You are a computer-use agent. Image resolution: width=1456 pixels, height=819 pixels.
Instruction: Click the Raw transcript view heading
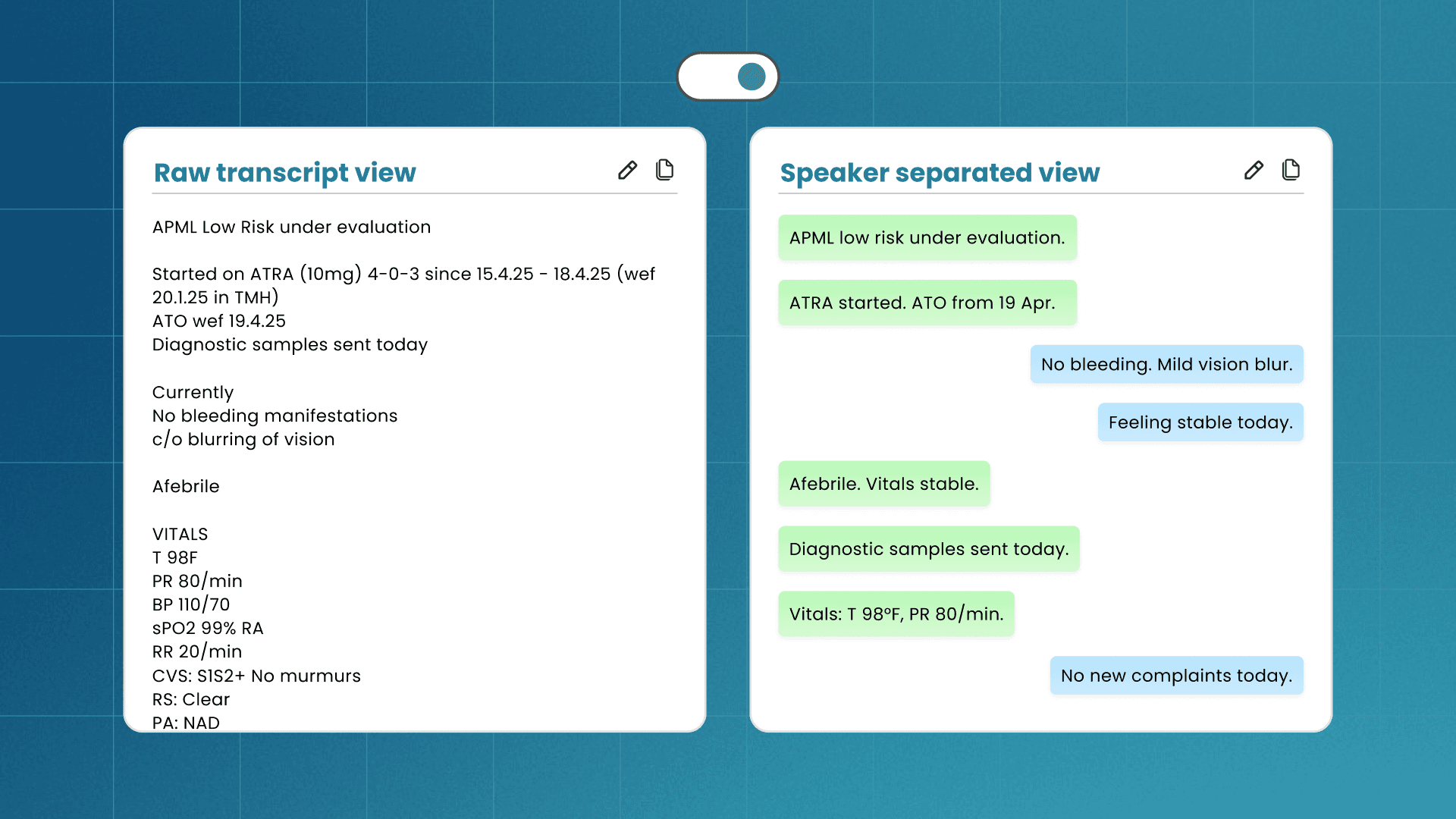click(284, 173)
